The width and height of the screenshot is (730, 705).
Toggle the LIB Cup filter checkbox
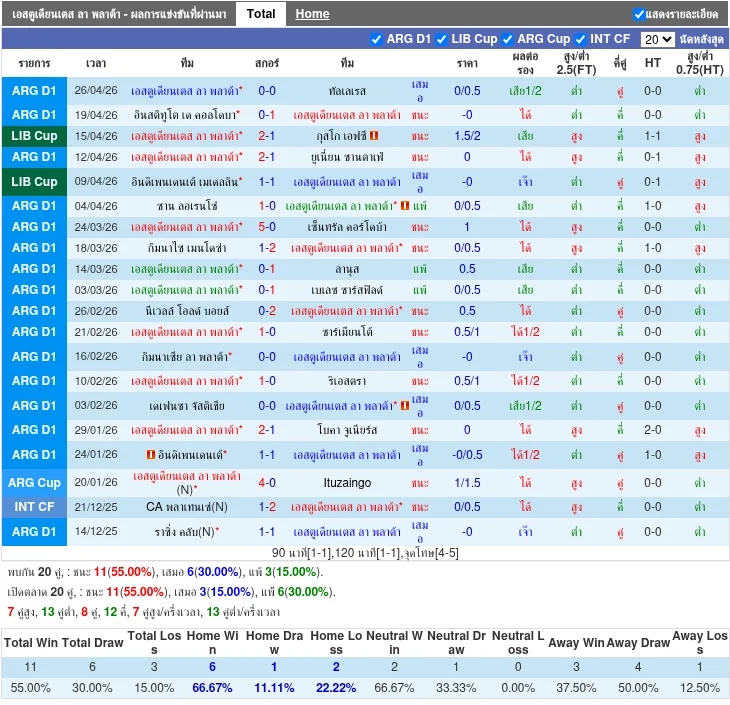tap(441, 39)
